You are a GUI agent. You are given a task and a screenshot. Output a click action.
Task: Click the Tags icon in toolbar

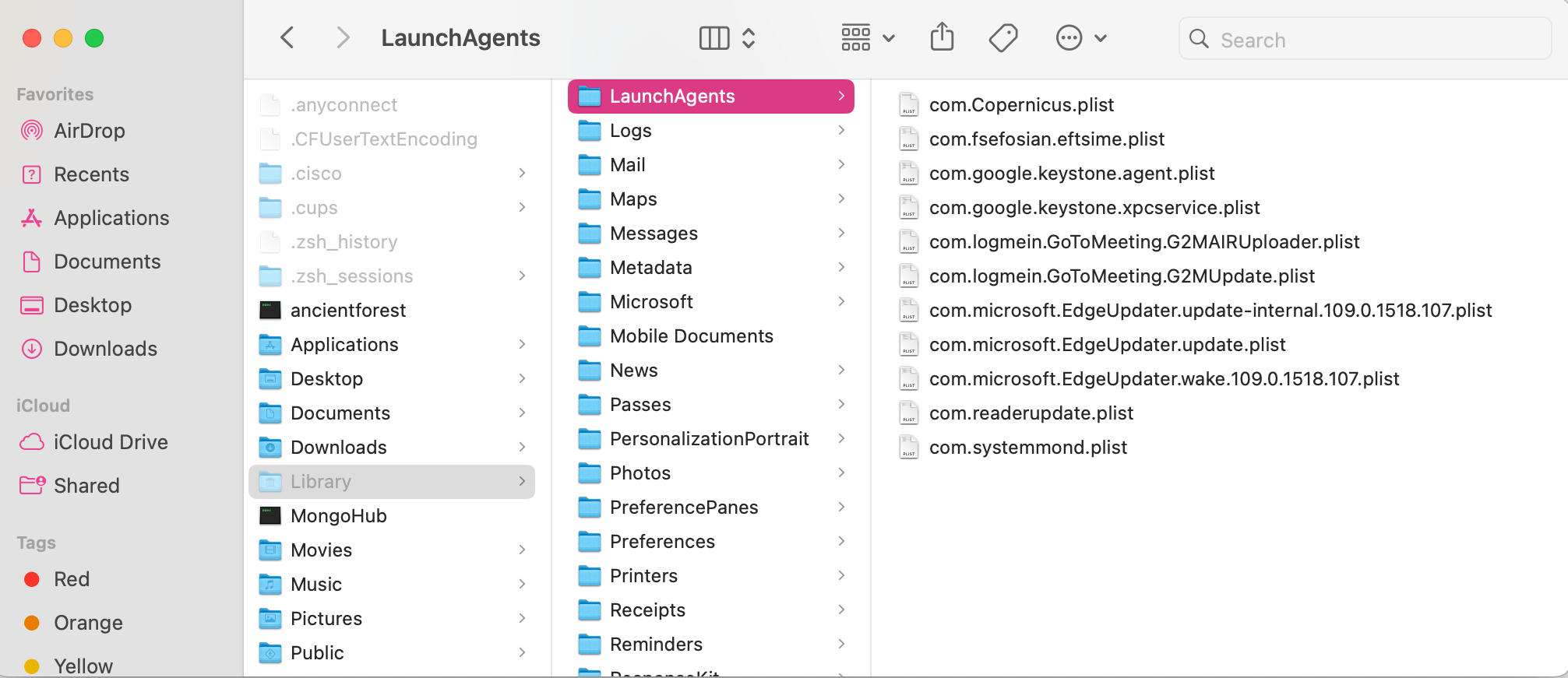click(x=1003, y=37)
